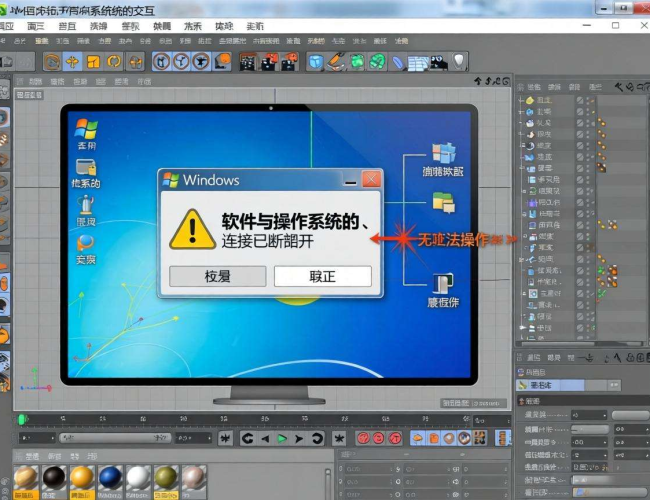Collapse the tree node at the 知电 row
Viewport: 650px width, 500px height.
click(521, 260)
